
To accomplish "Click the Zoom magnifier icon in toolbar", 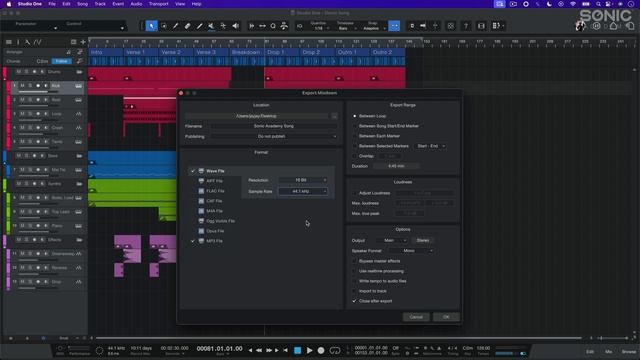I will click(x=273, y=26).
